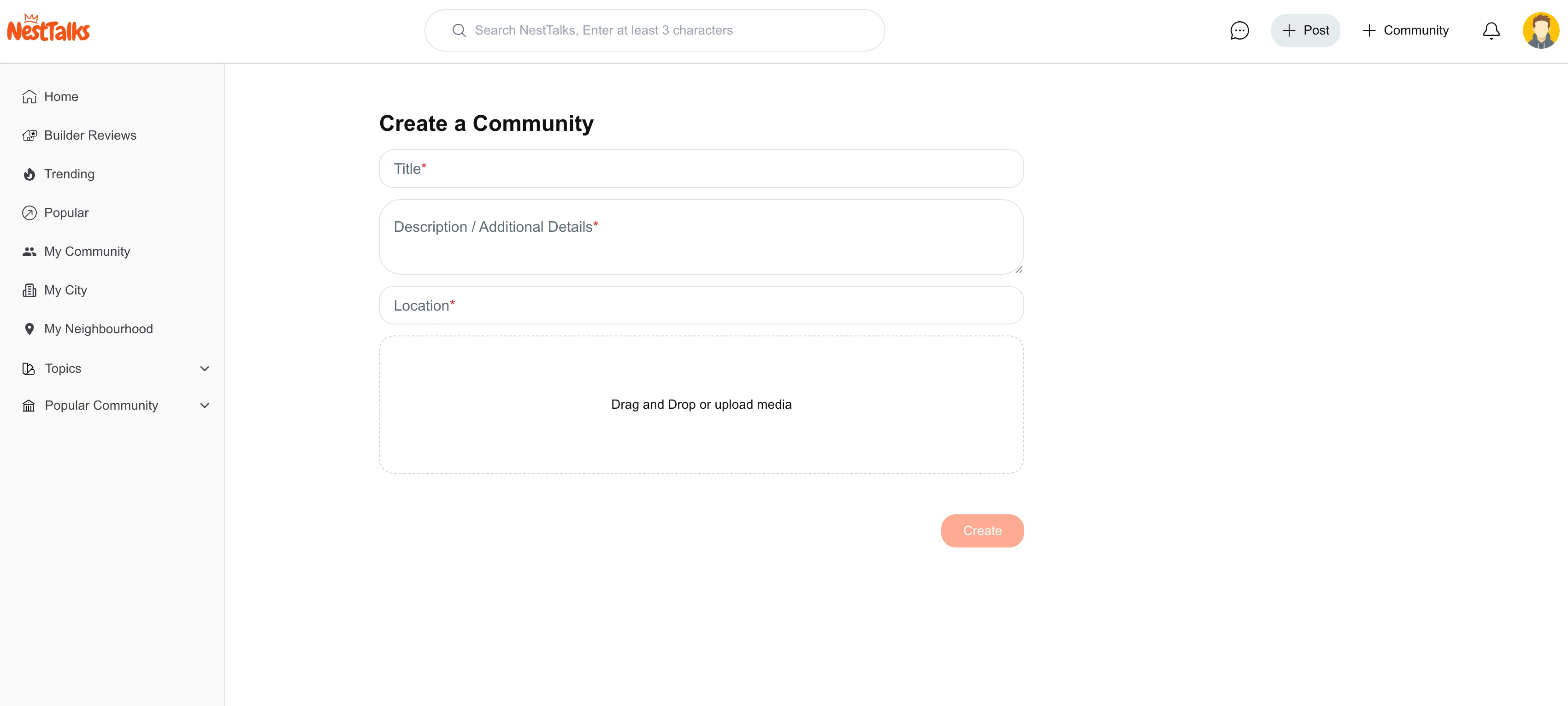The image size is (1568, 706).
Task: Click the NestTalks logo
Action: pos(48,29)
